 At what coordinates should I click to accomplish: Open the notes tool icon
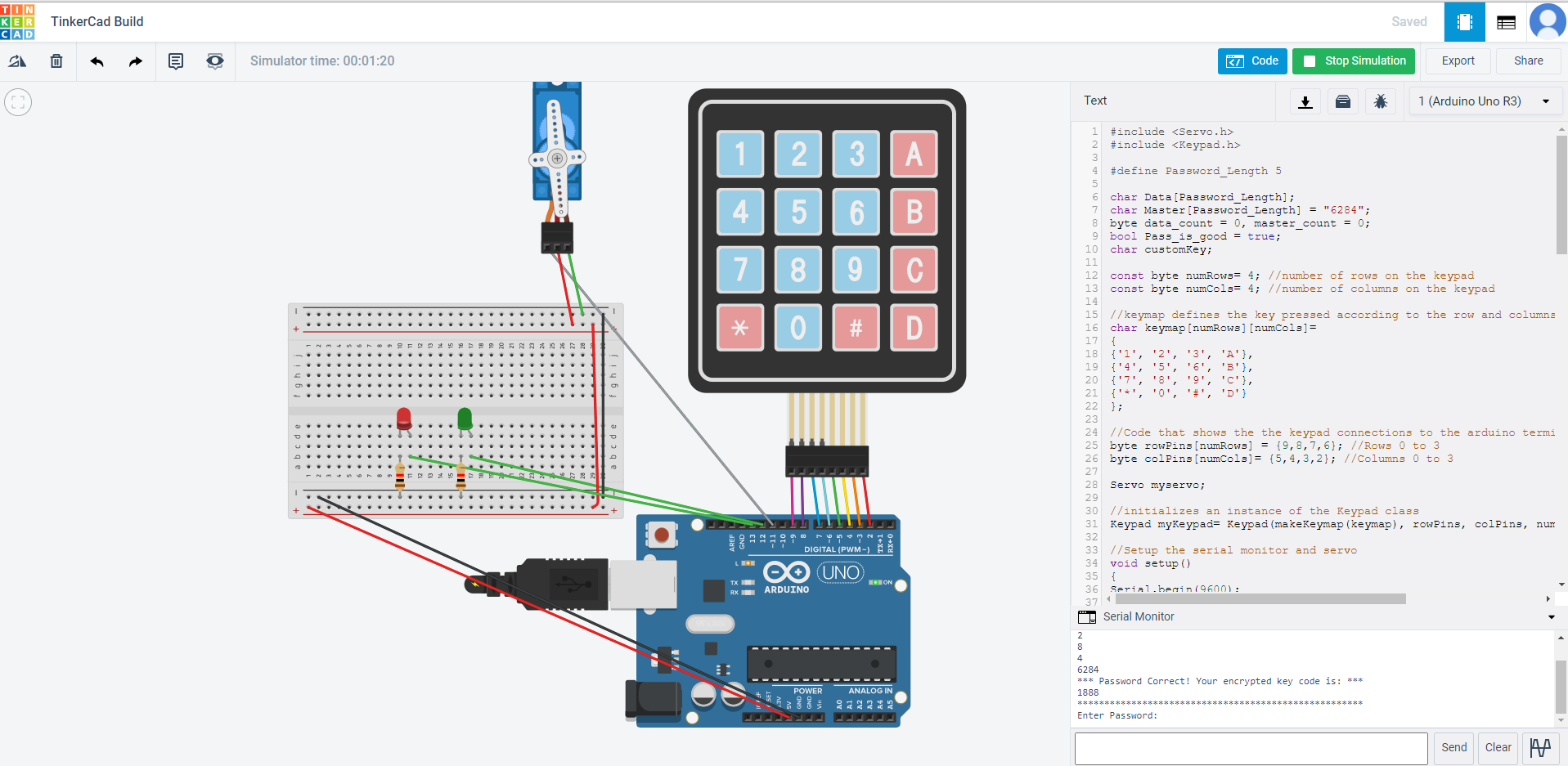(176, 61)
